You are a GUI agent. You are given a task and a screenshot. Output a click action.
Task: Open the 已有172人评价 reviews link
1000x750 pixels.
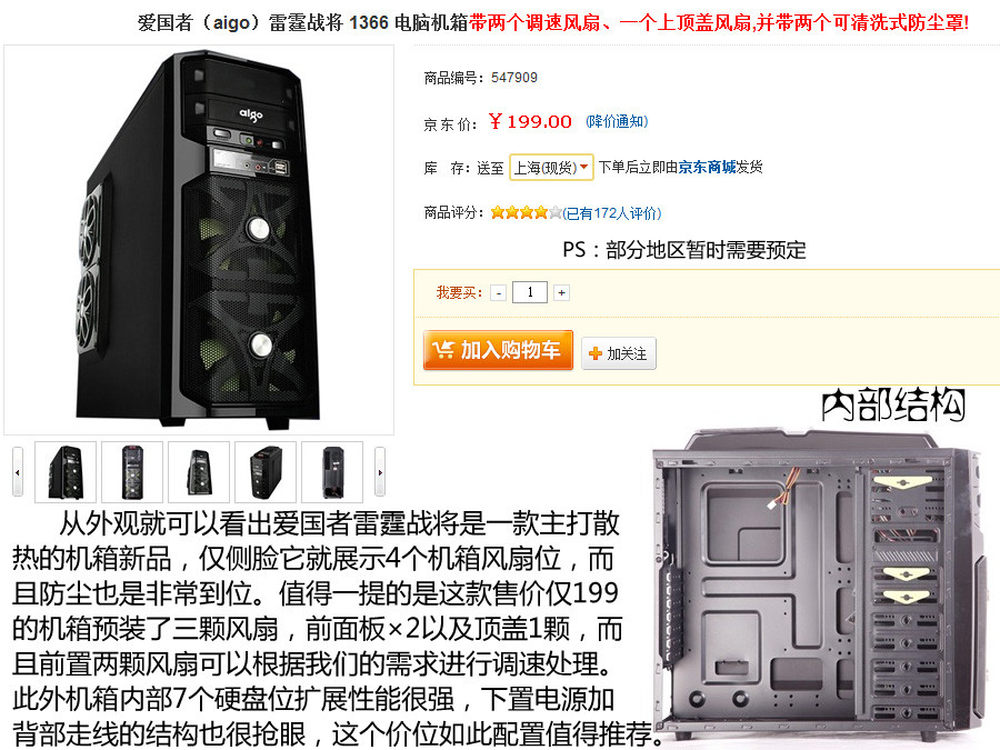[x=612, y=213]
